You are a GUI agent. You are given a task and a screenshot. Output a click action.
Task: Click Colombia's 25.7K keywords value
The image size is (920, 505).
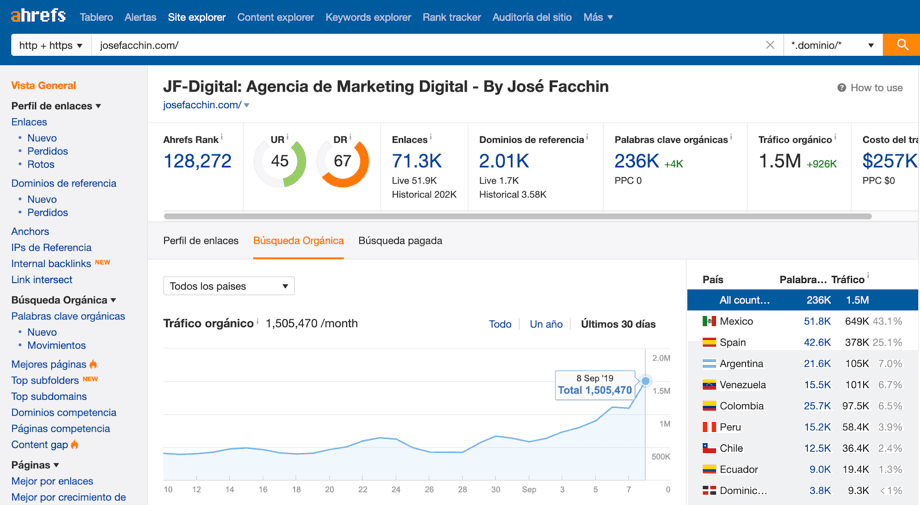tap(817, 406)
